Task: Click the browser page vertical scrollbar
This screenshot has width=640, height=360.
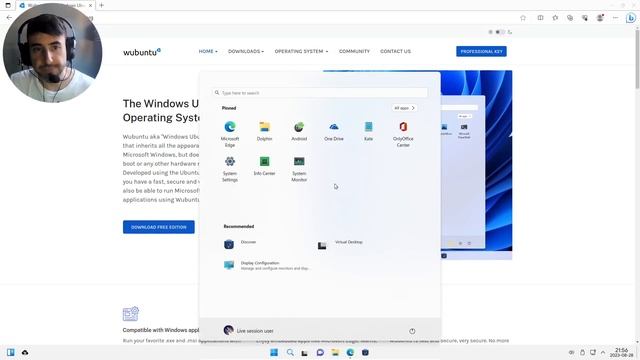Action: (x=637, y=61)
